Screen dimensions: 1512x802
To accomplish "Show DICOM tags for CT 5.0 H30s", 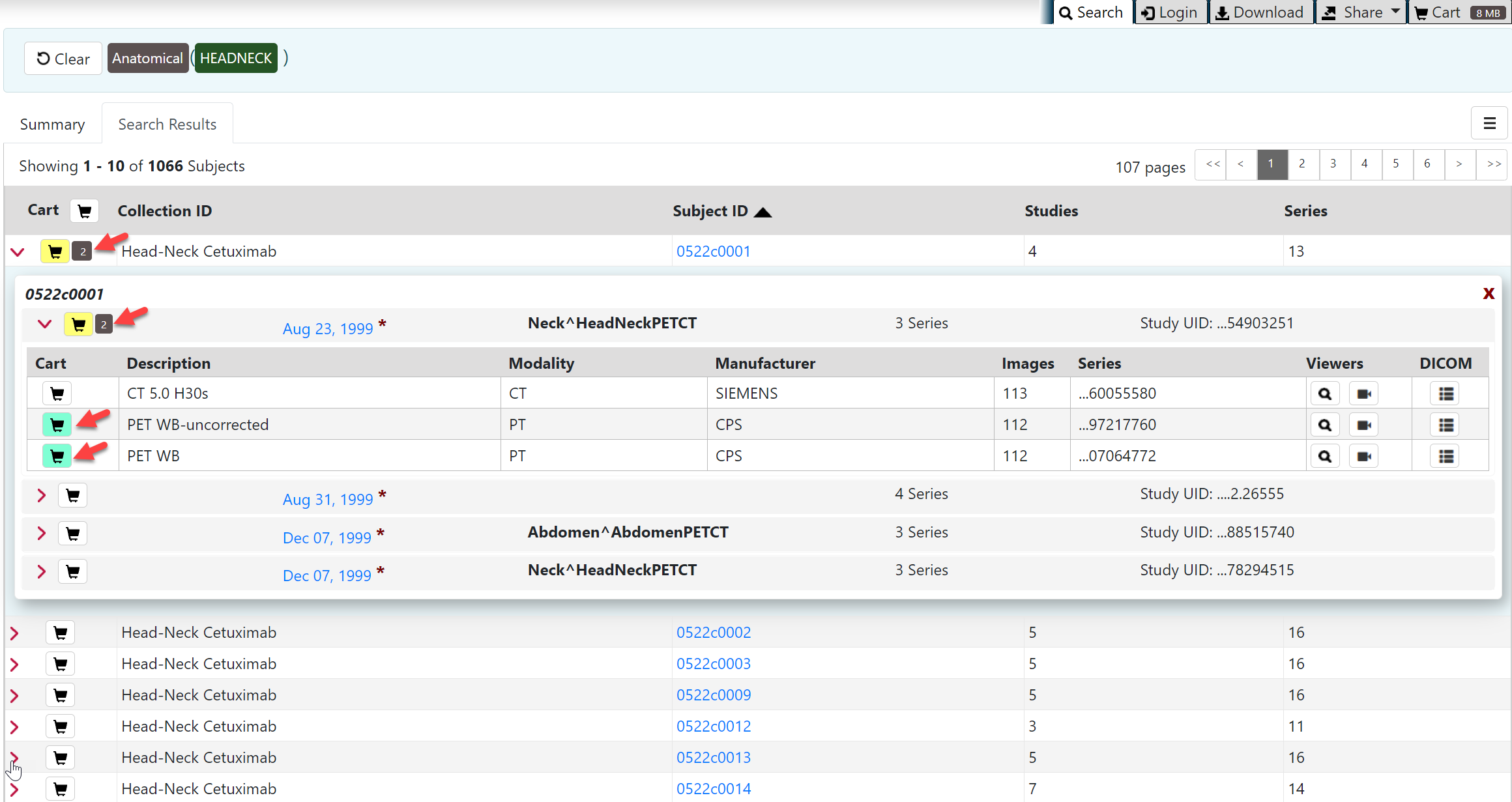I will (1446, 394).
